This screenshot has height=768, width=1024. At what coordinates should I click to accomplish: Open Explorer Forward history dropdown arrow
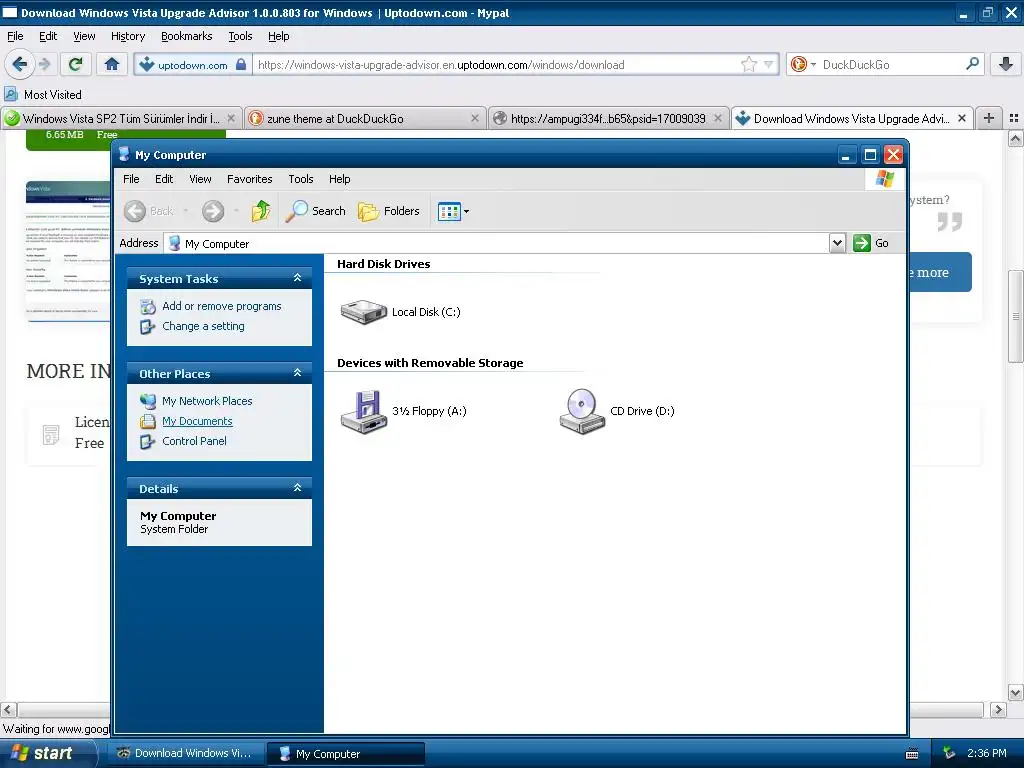coord(236,211)
